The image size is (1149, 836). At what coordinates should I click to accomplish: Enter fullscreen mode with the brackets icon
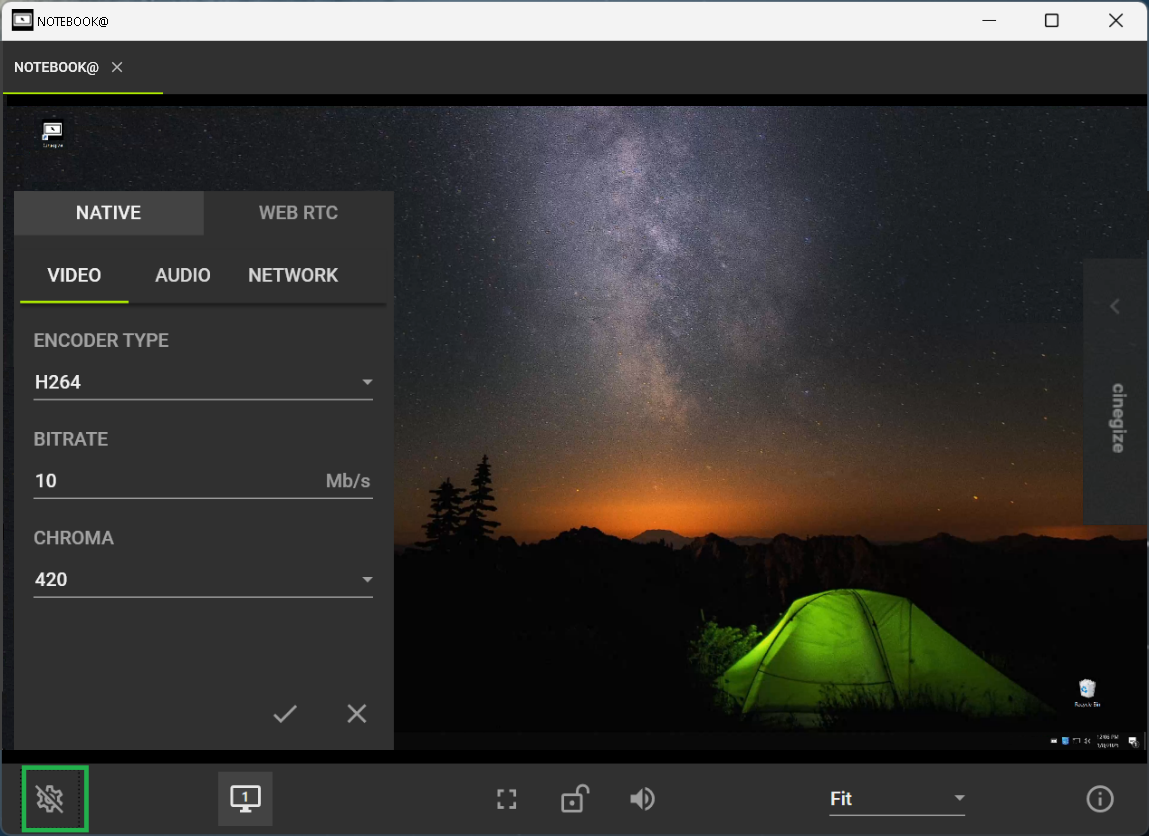[x=507, y=799]
